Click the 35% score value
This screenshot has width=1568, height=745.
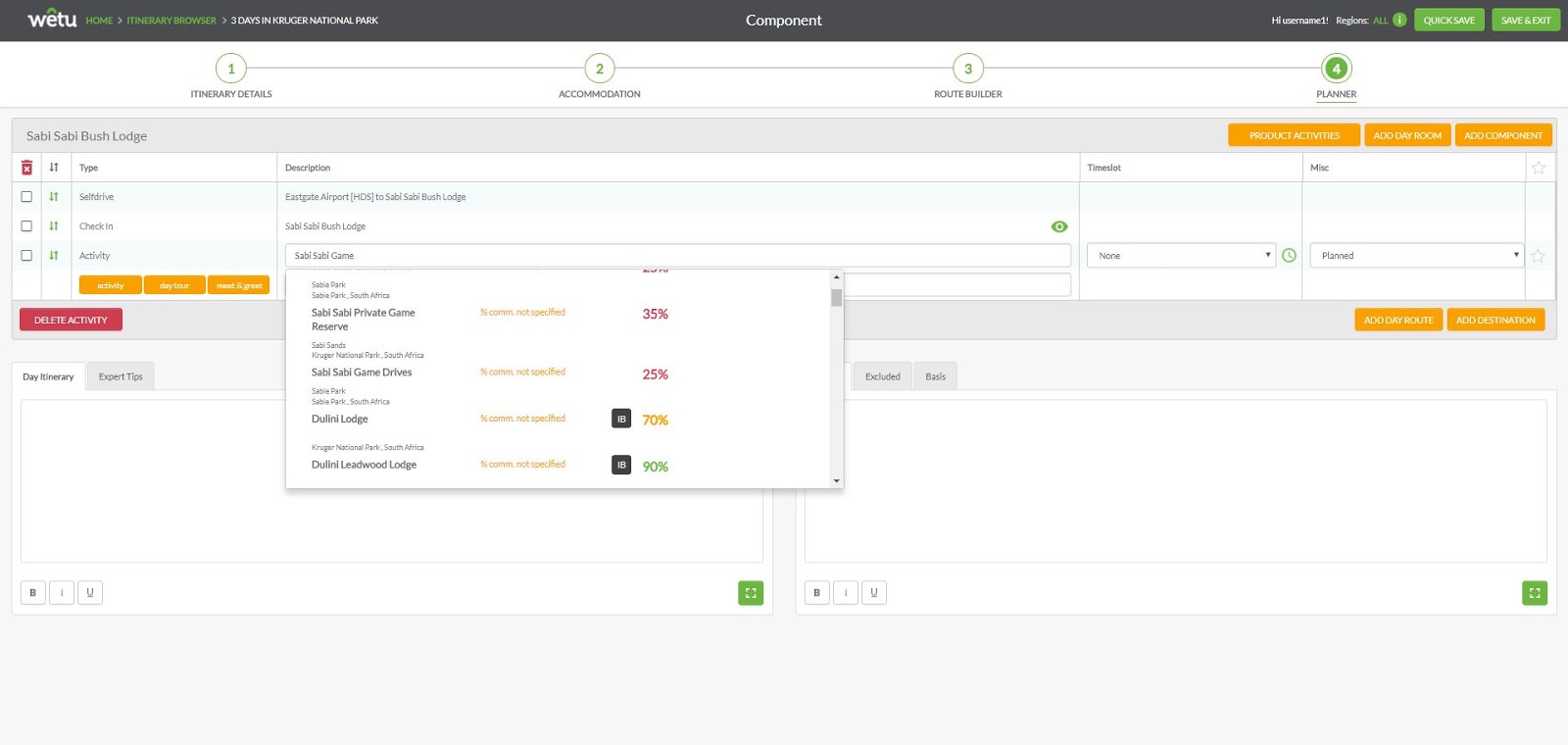pyautogui.click(x=656, y=314)
